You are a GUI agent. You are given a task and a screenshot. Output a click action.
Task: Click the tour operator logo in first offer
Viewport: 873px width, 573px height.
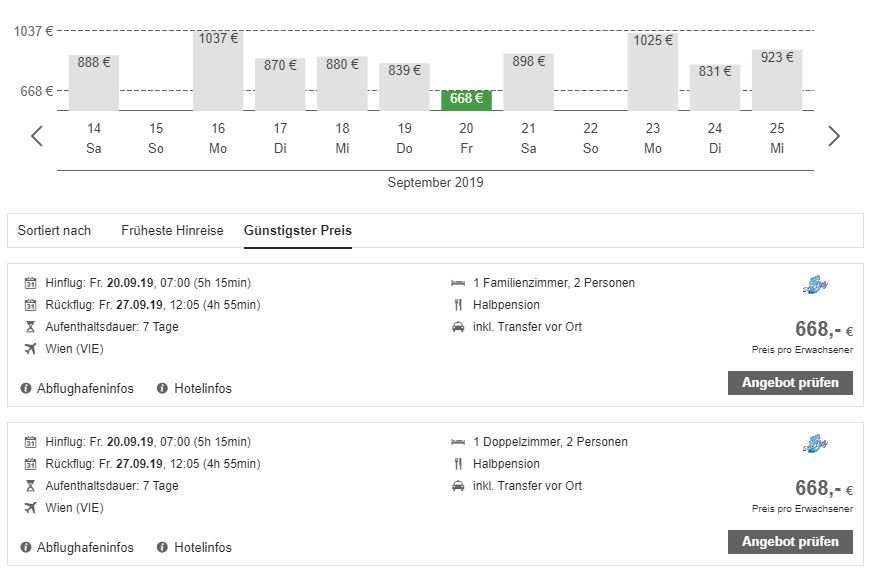(815, 285)
